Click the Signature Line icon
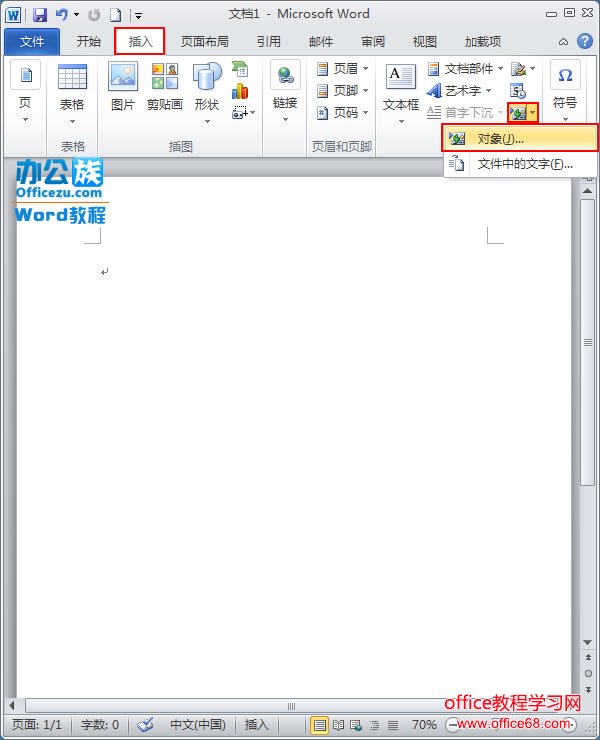Viewport: 600px width, 740px height. click(x=519, y=69)
